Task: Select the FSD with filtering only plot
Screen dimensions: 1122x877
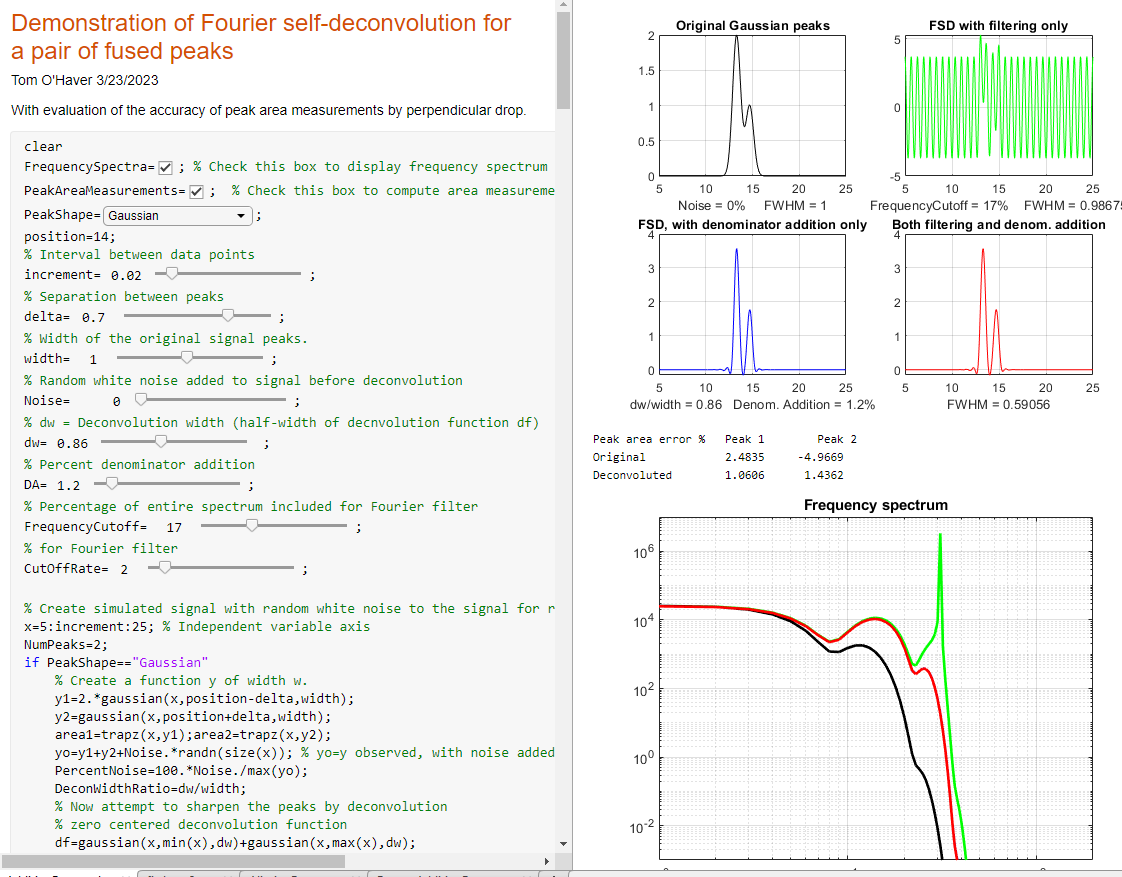Action: click(998, 106)
